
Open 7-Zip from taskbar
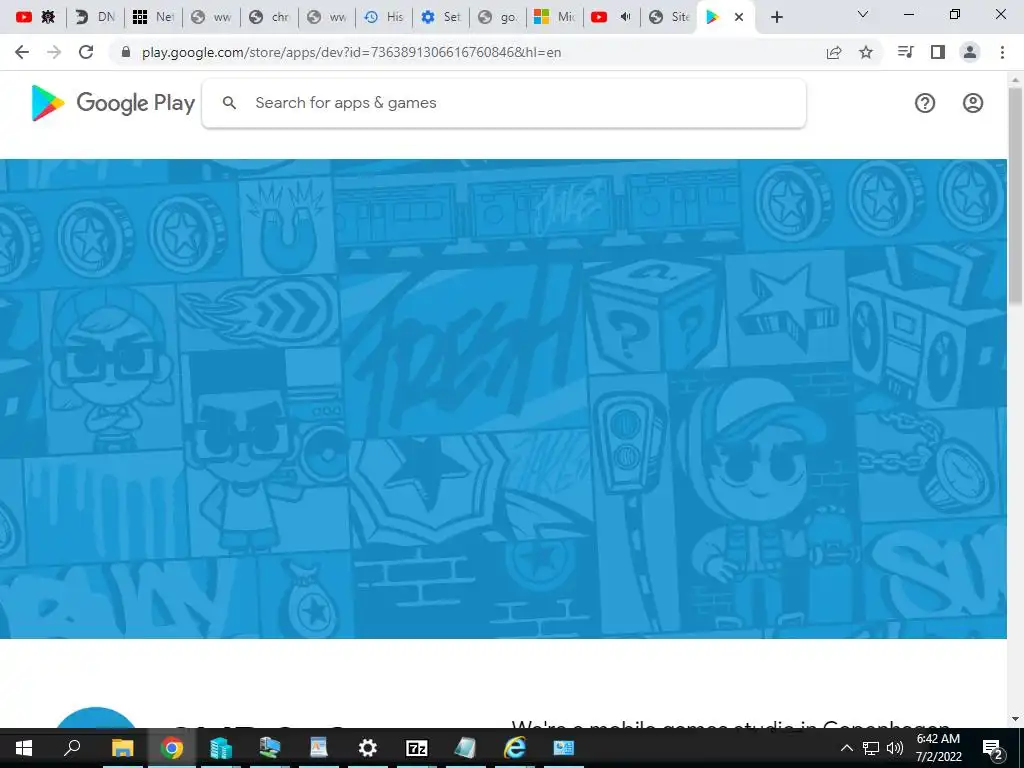point(417,748)
